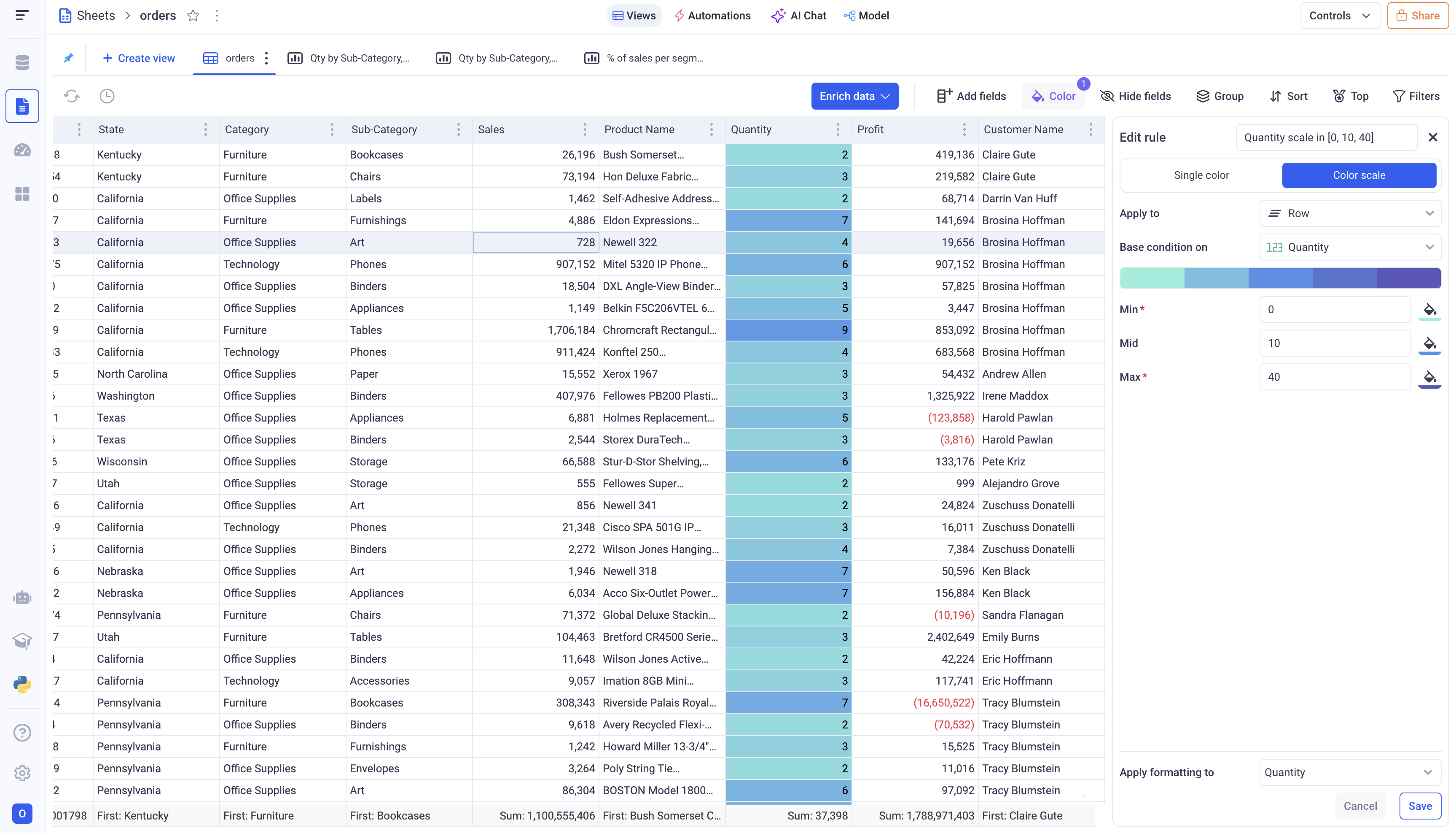Expand the Controls dropdown
This screenshot has height=833, width=1456.
[x=1339, y=16]
